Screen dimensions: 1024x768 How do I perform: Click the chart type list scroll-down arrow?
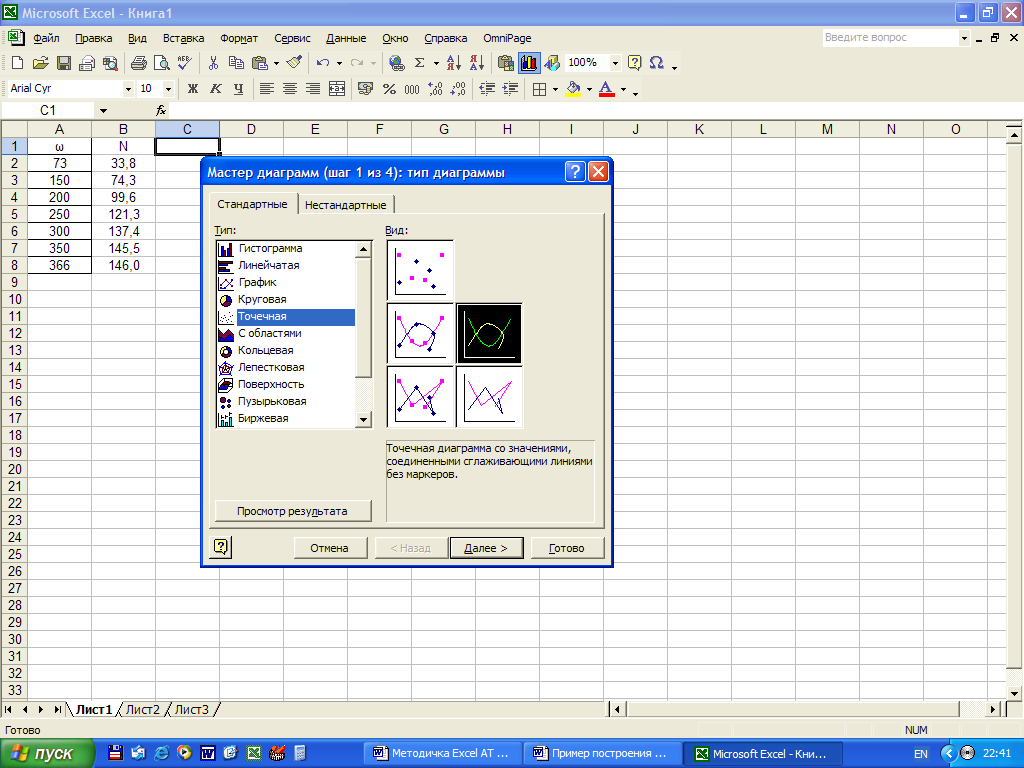point(364,420)
